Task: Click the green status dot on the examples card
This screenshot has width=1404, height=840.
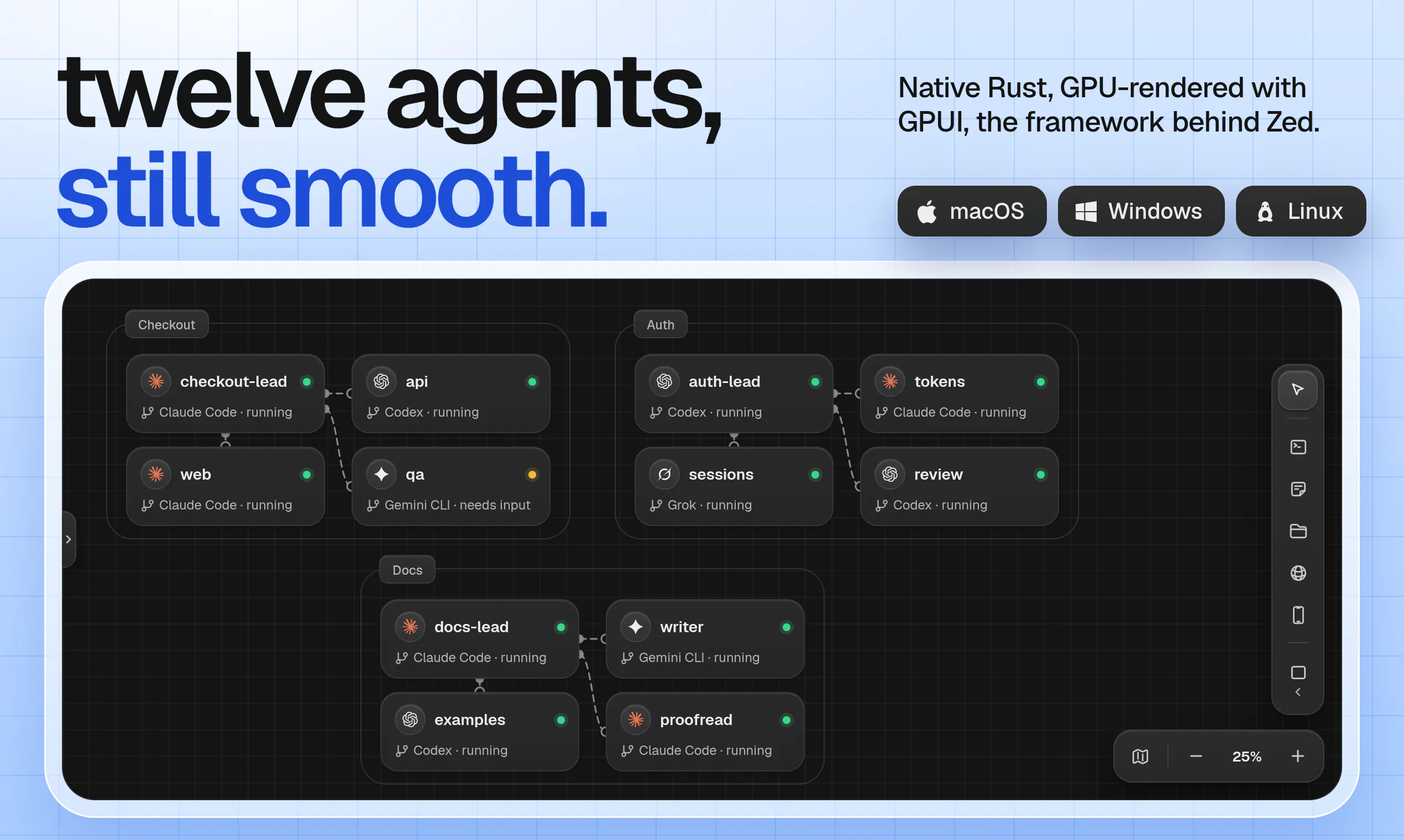Action: (561, 720)
